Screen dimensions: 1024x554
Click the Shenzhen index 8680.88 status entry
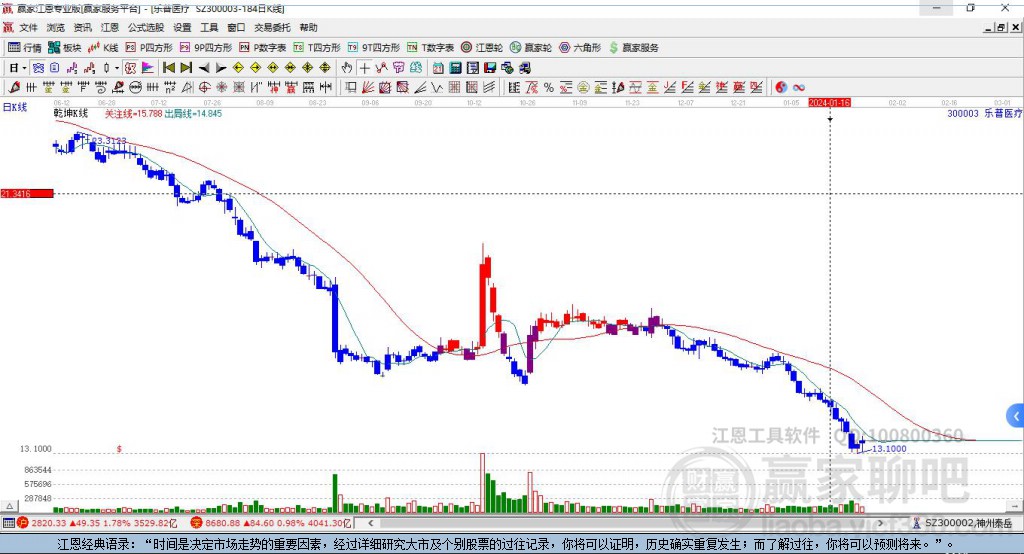point(271,523)
